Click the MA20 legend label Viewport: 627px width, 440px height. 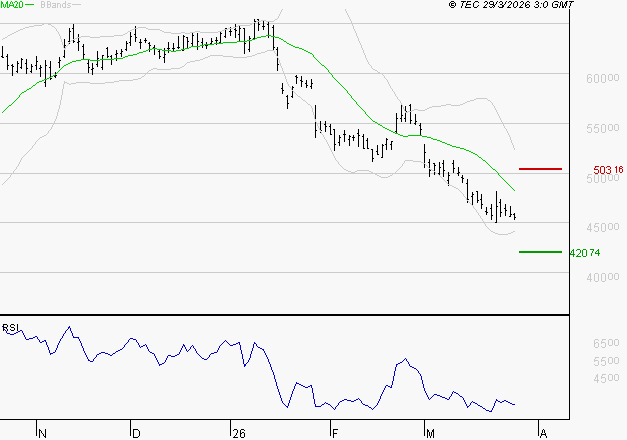(11, 5)
